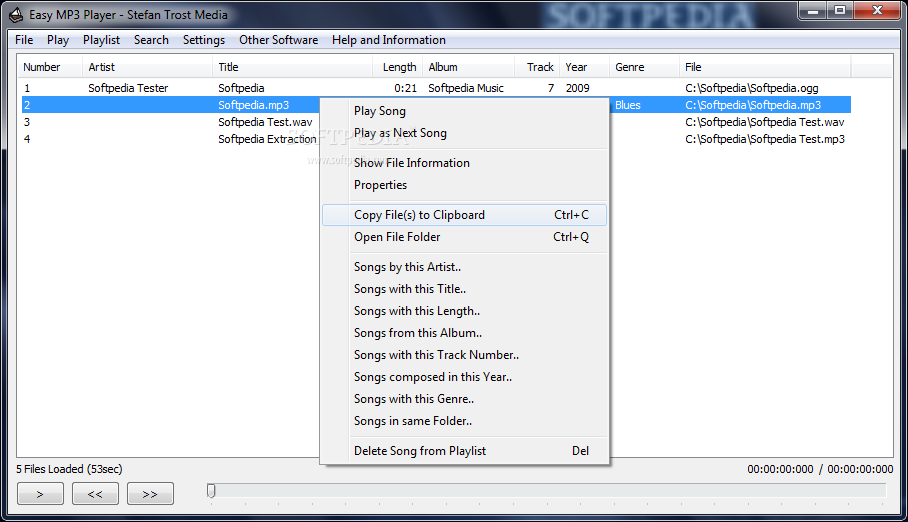The width and height of the screenshot is (908, 522).
Task: Sort by the Track column header
Action: tap(537, 67)
